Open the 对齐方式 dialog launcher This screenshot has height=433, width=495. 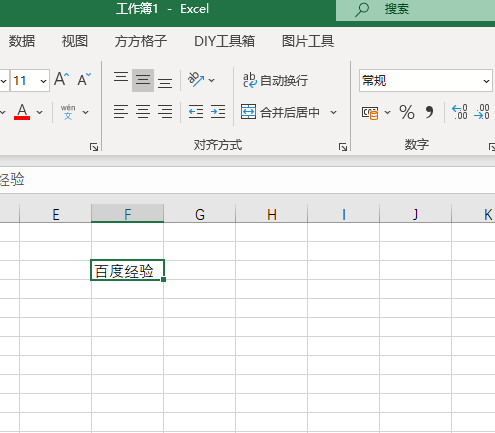pyautogui.click(x=343, y=147)
